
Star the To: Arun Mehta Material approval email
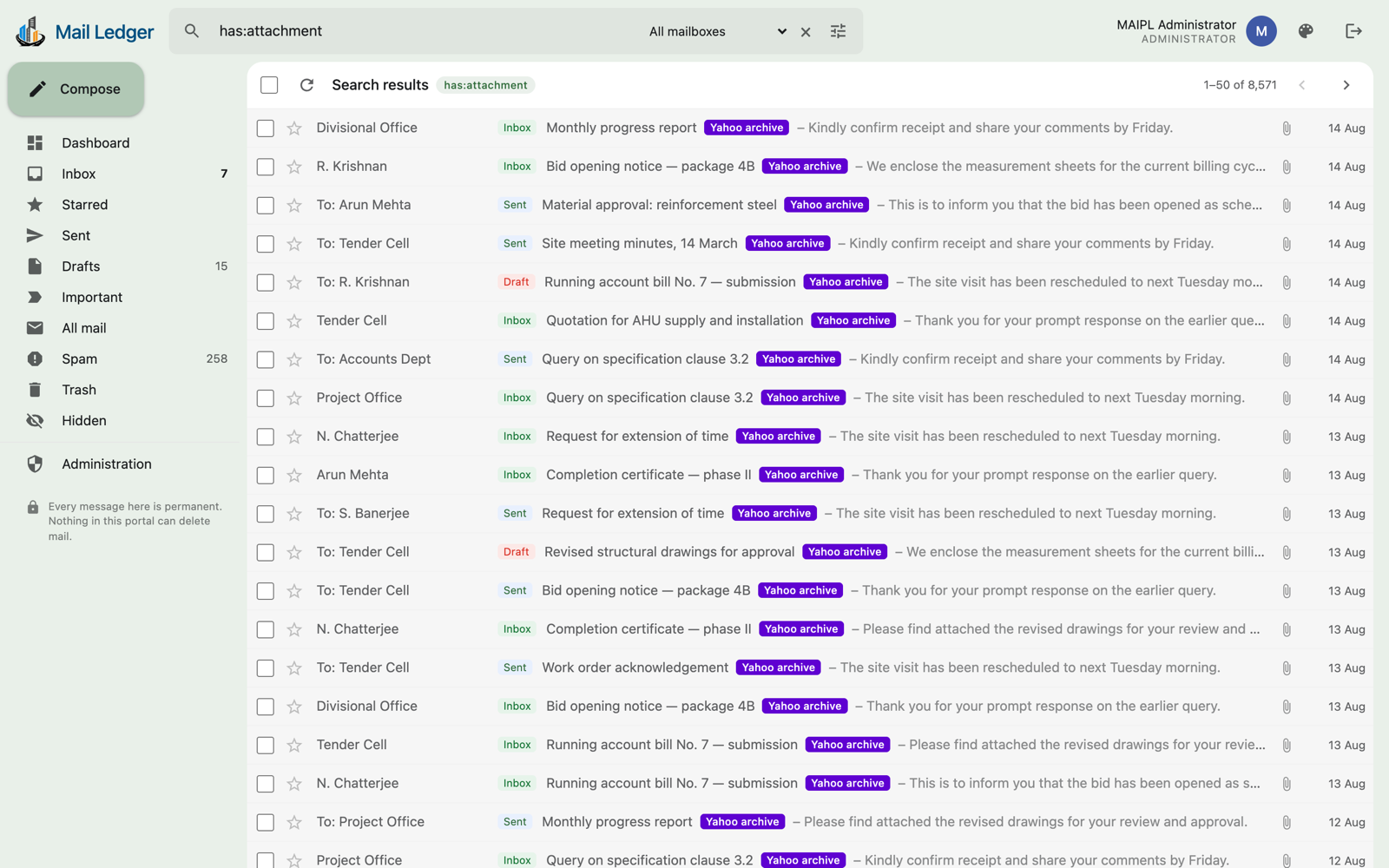(x=294, y=206)
